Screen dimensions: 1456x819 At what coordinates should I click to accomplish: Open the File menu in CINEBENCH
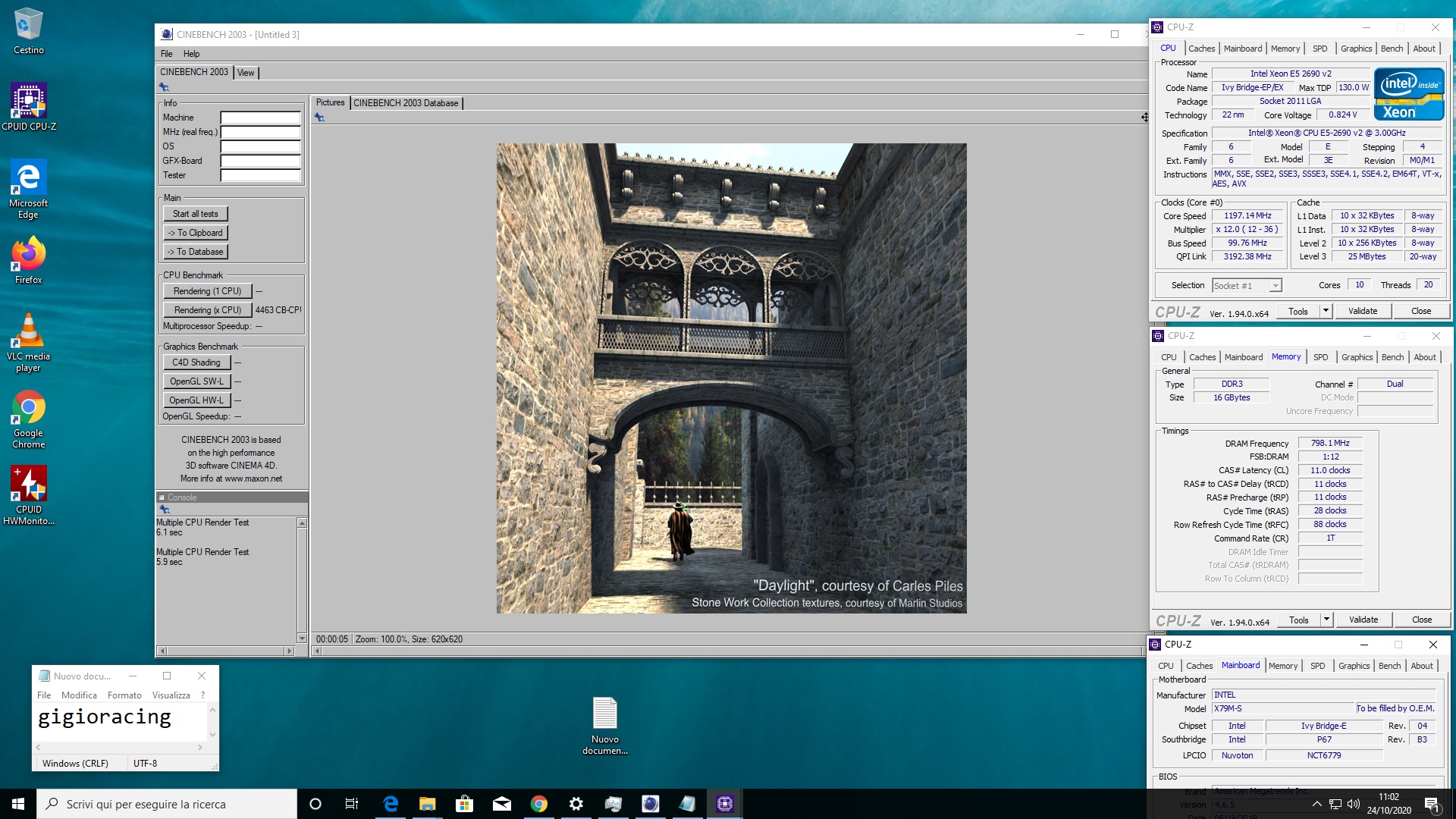166,54
